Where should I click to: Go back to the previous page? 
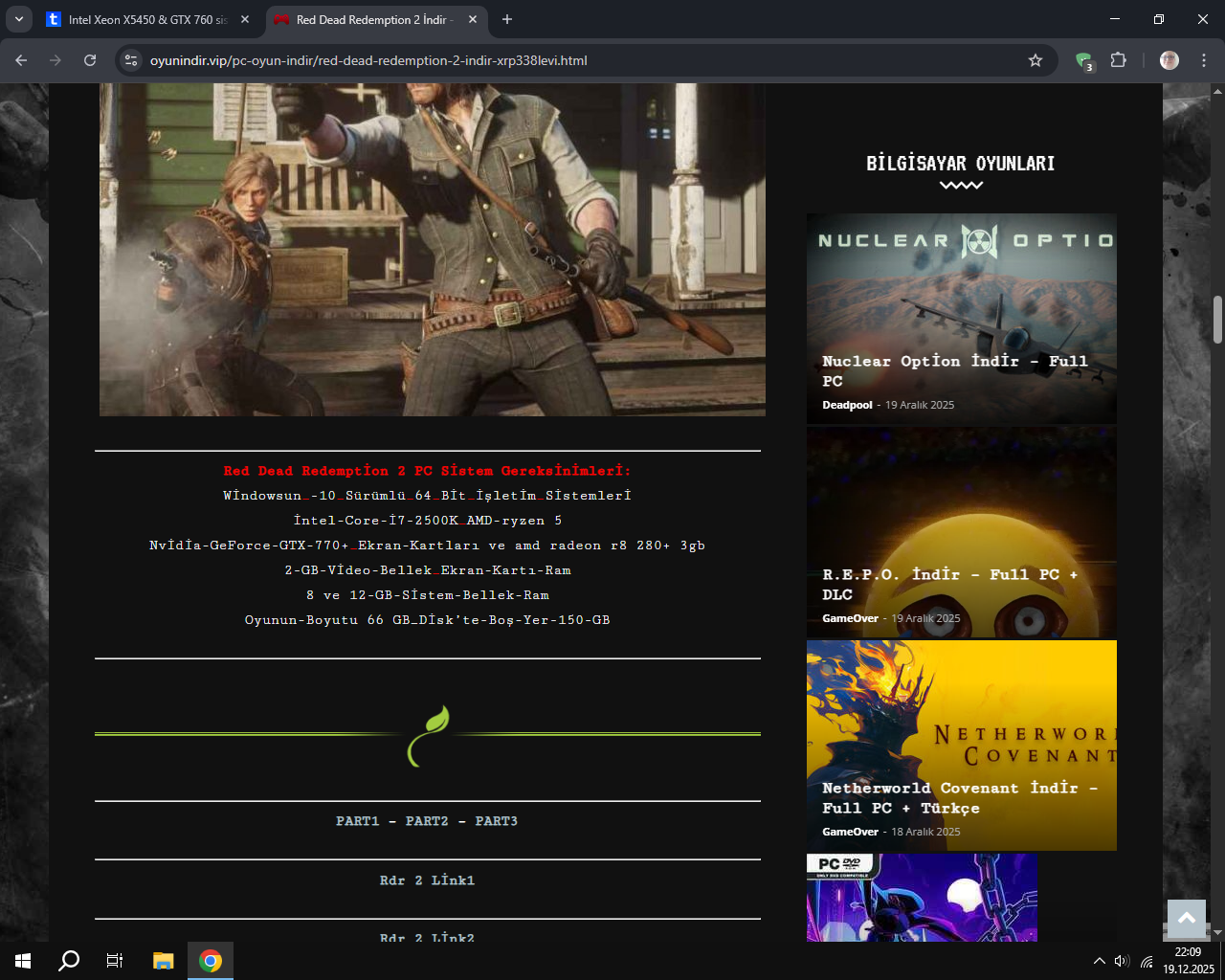click(x=21, y=60)
